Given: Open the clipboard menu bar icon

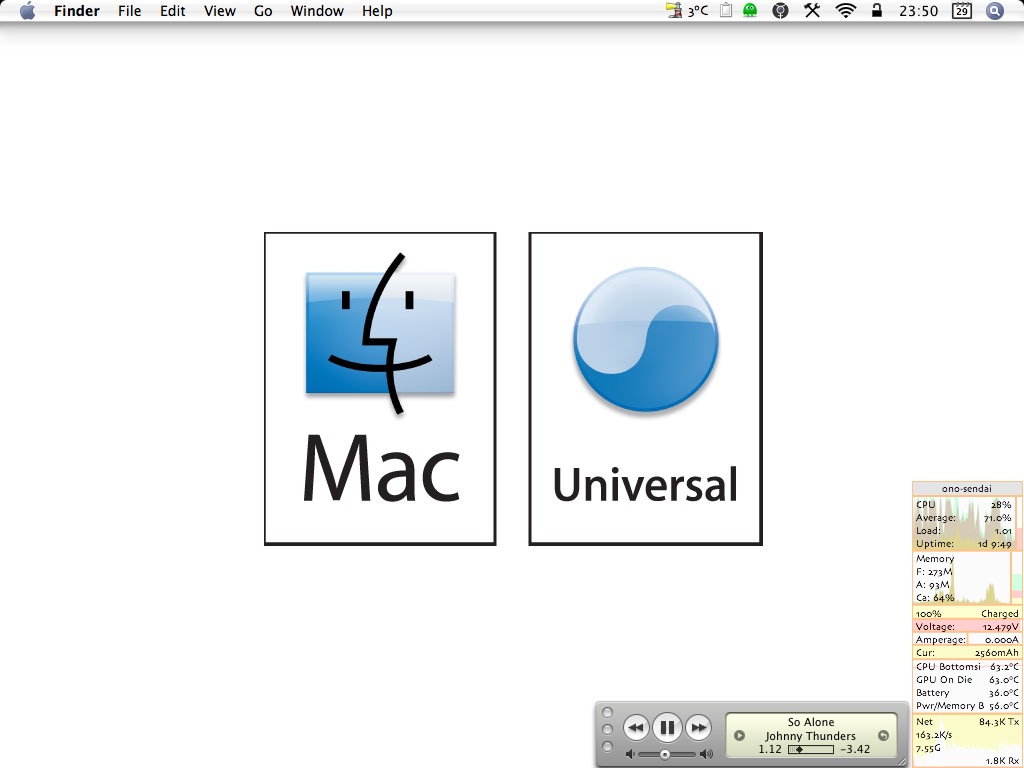Looking at the screenshot, I should 726,10.
